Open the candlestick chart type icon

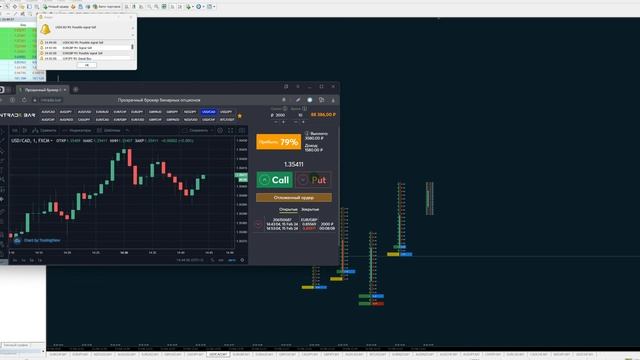[x=24, y=131]
